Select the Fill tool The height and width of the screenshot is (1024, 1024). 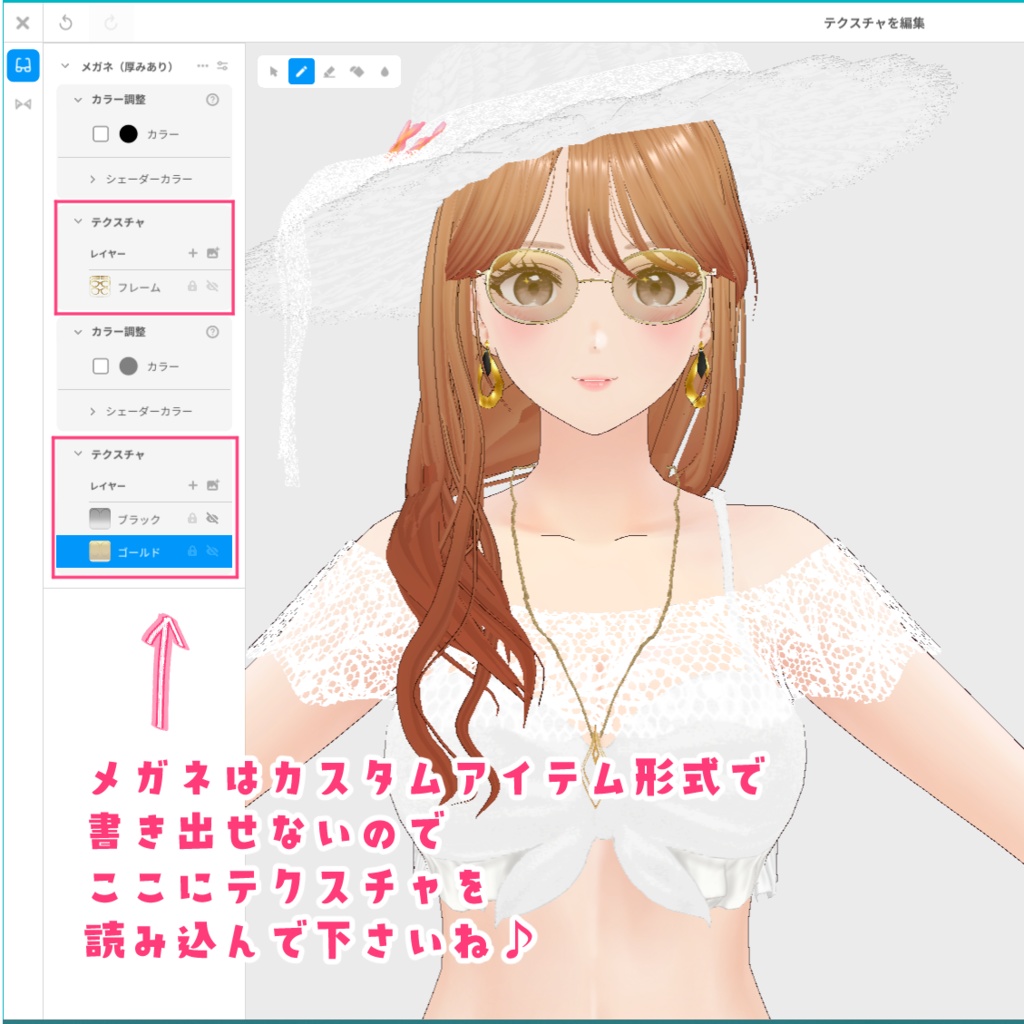pos(356,71)
